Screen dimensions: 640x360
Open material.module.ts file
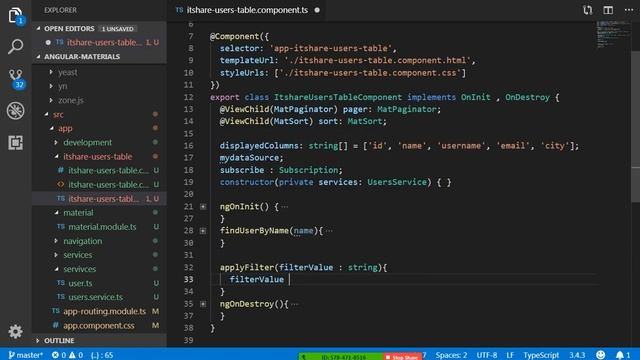coord(99,227)
